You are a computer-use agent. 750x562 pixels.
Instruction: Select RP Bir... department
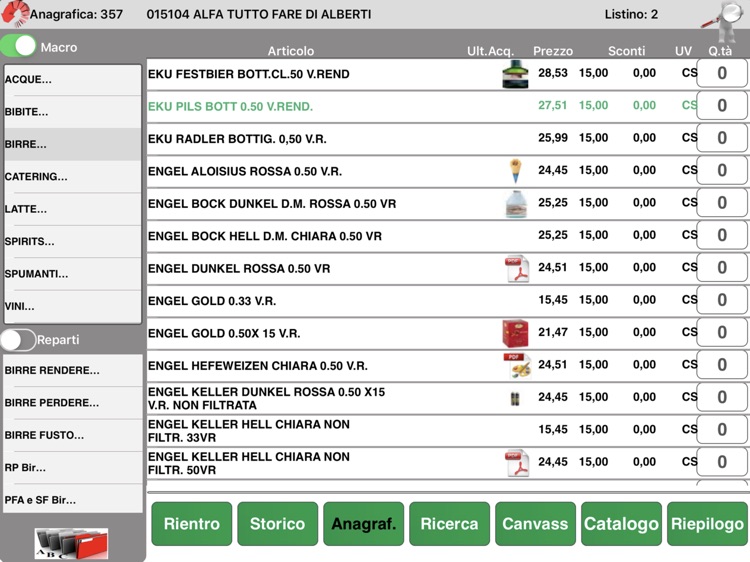click(73, 468)
